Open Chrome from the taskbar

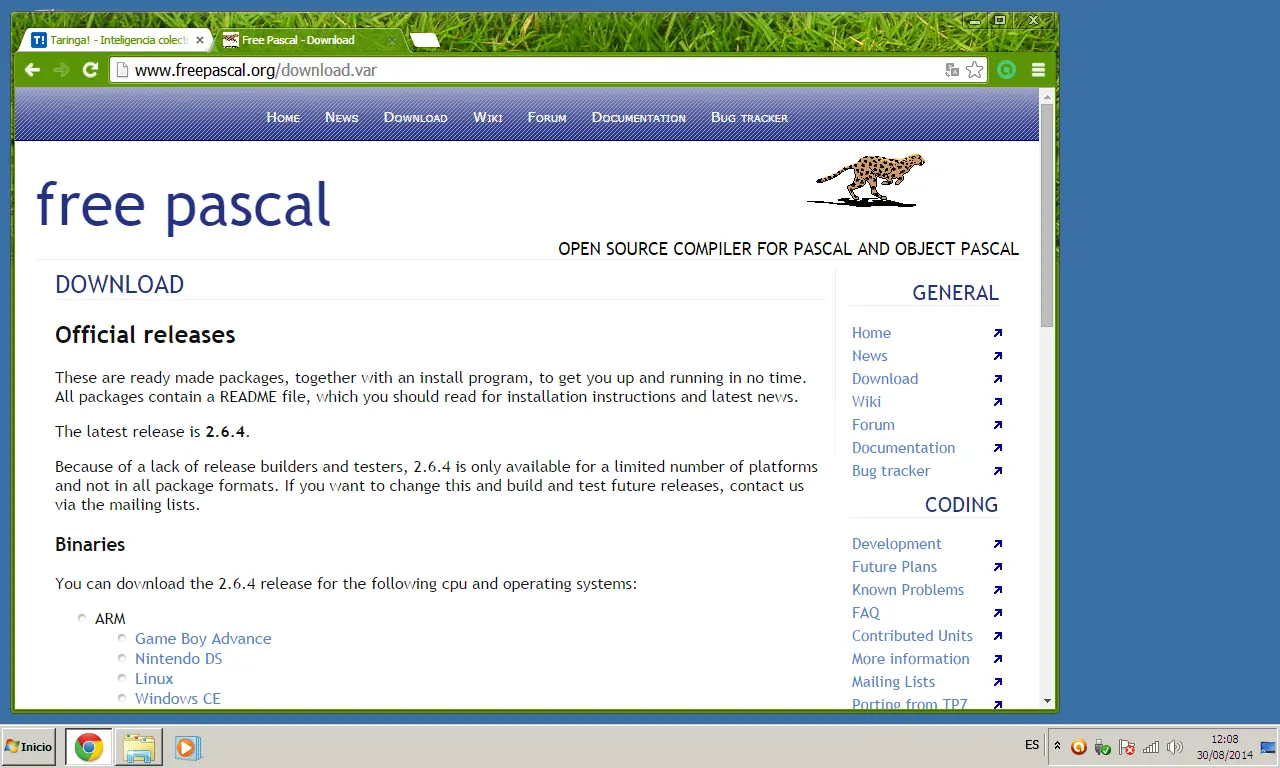pyautogui.click(x=89, y=747)
